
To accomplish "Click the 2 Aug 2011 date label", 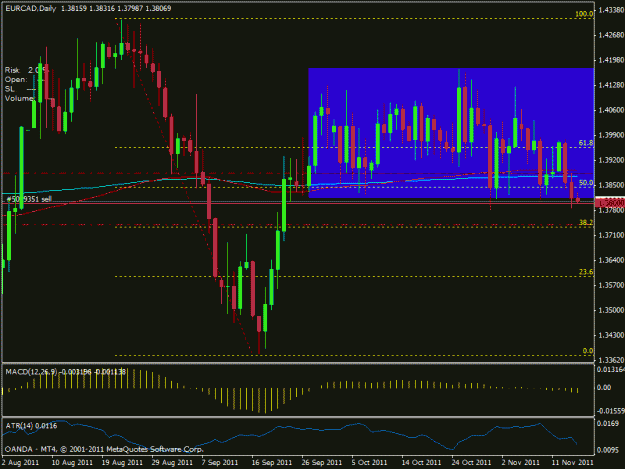I will click(20, 463).
